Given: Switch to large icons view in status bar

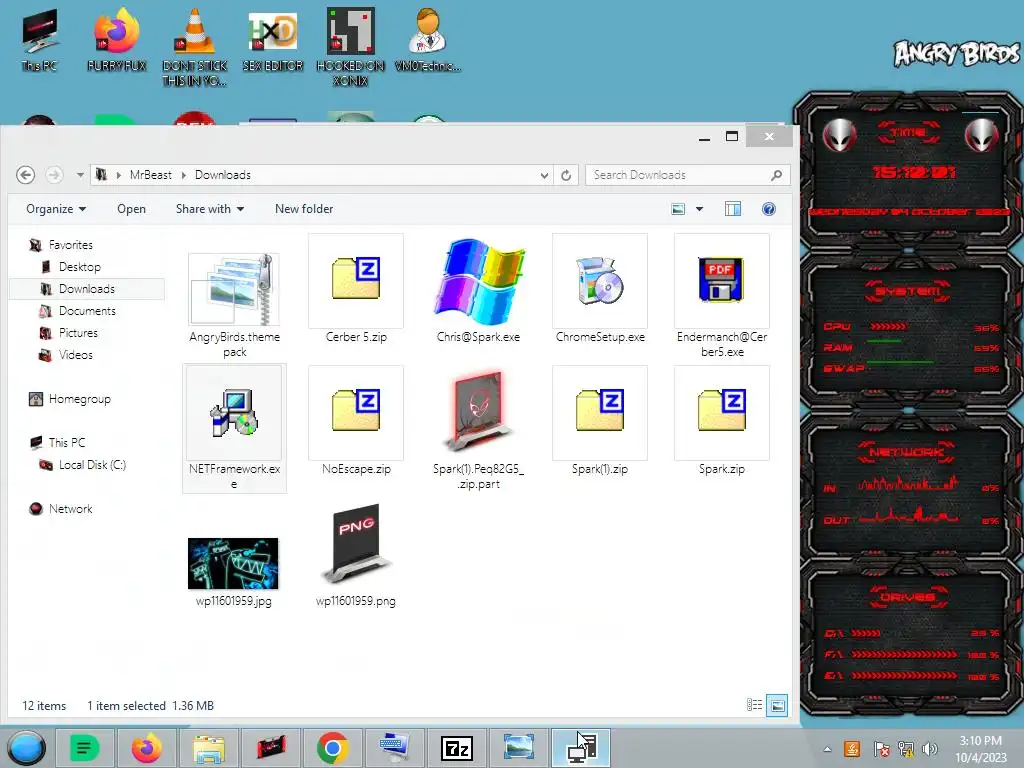Looking at the screenshot, I should coord(777,705).
